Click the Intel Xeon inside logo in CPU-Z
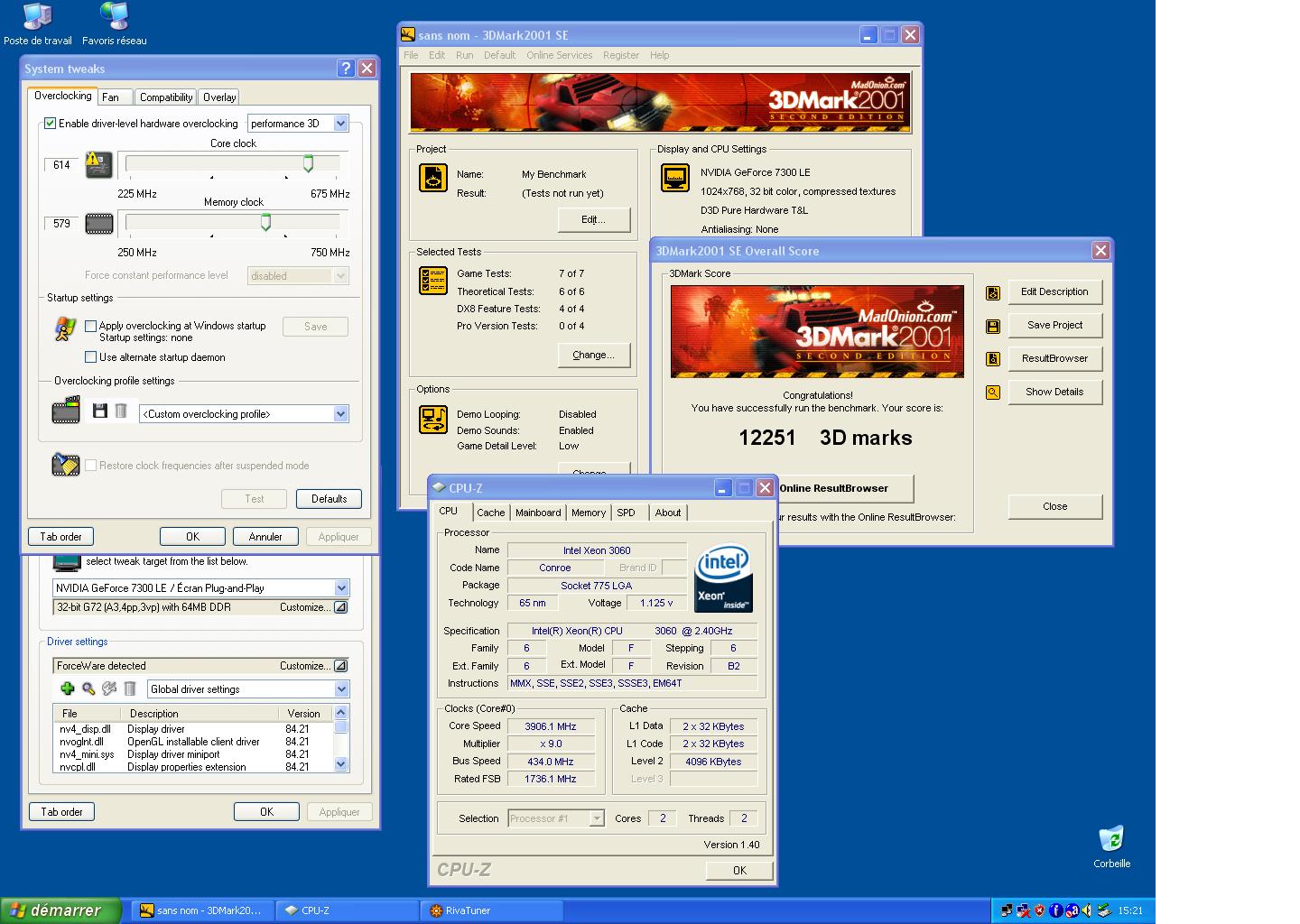Viewport: 1300px width, 924px height. (724, 578)
